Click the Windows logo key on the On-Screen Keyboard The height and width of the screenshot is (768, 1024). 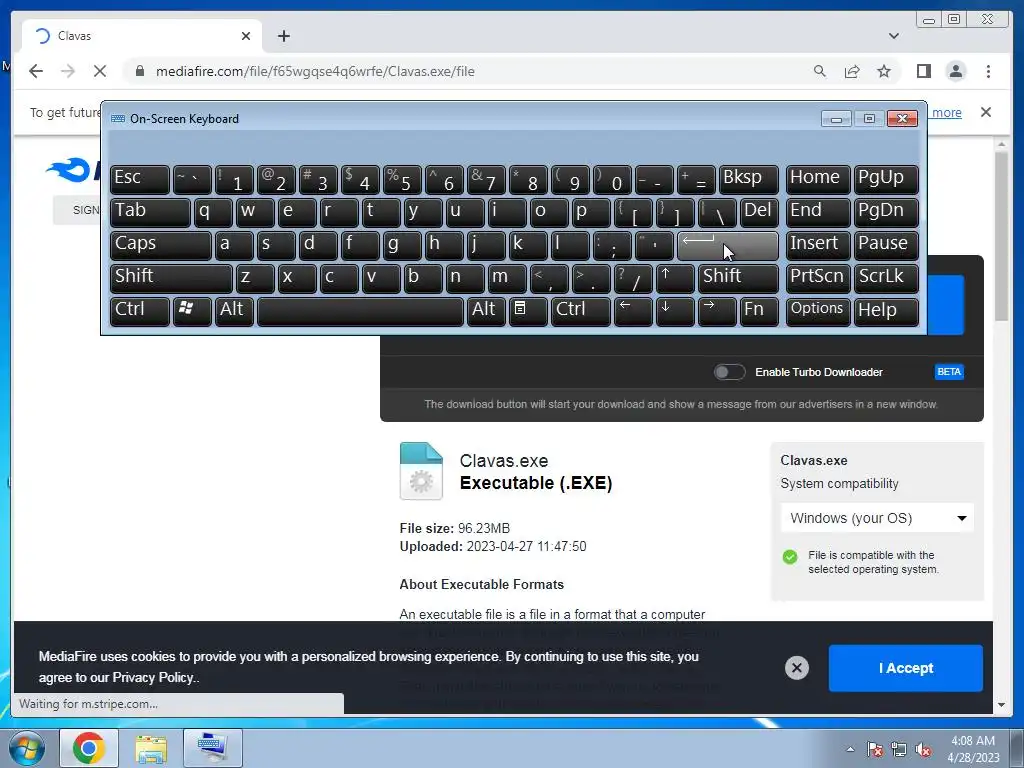[192, 311]
